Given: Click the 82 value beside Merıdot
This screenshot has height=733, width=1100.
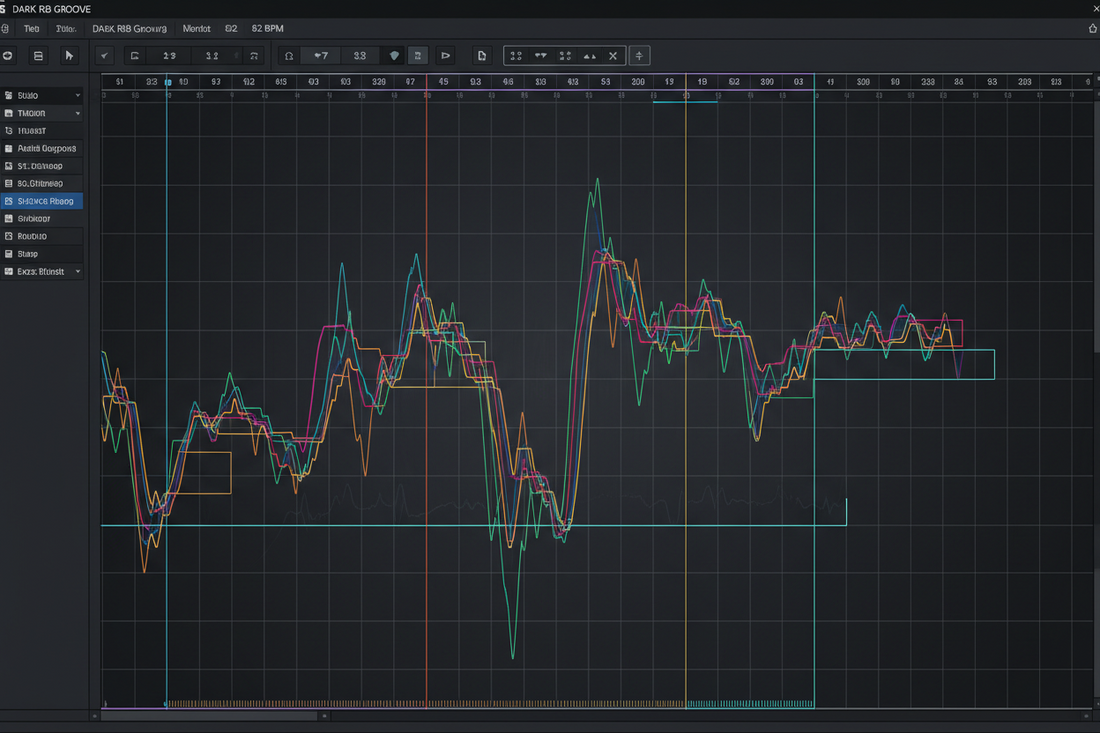Looking at the screenshot, I should pyautogui.click(x=231, y=29).
